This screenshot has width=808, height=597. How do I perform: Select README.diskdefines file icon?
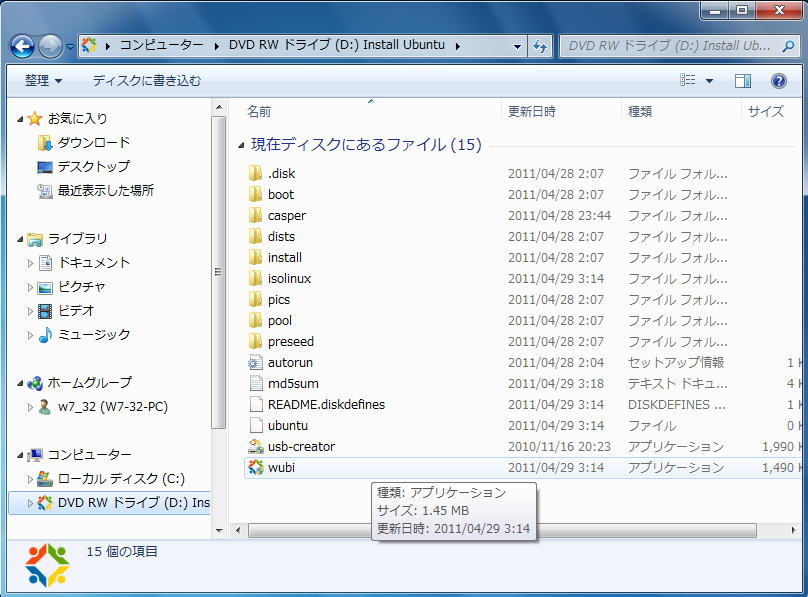[x=255, y=404]
